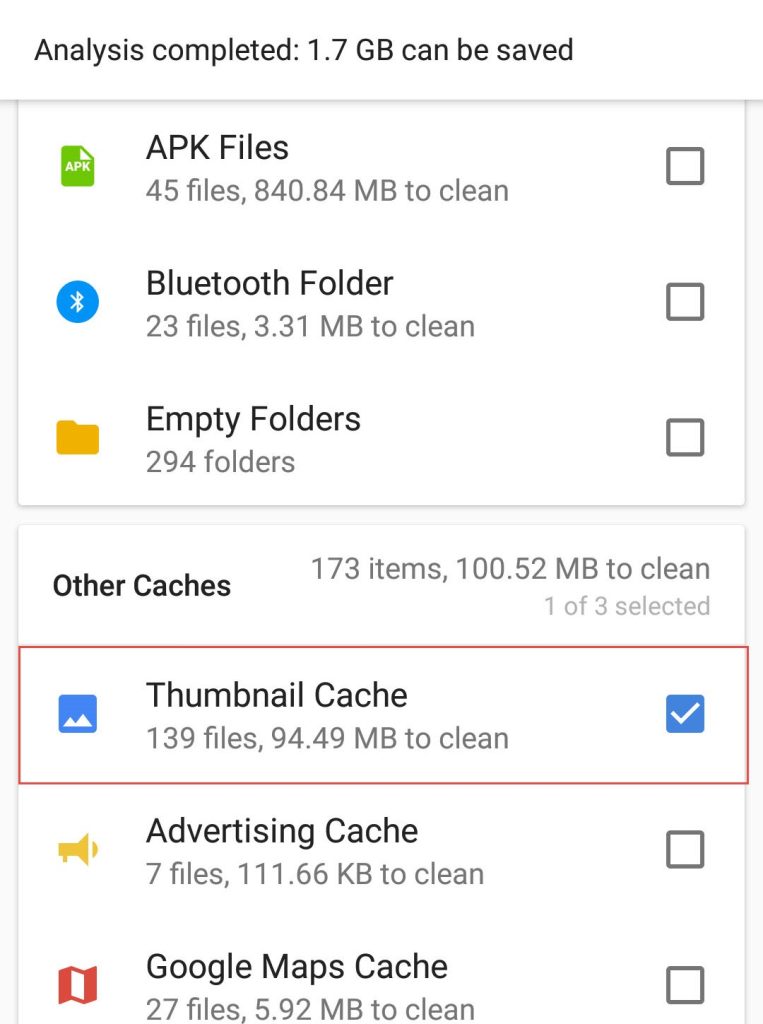Uncheck the Thumbnail Cache checkbox
This screenshot has height=1024, width=763.
[x=685, y=713]
